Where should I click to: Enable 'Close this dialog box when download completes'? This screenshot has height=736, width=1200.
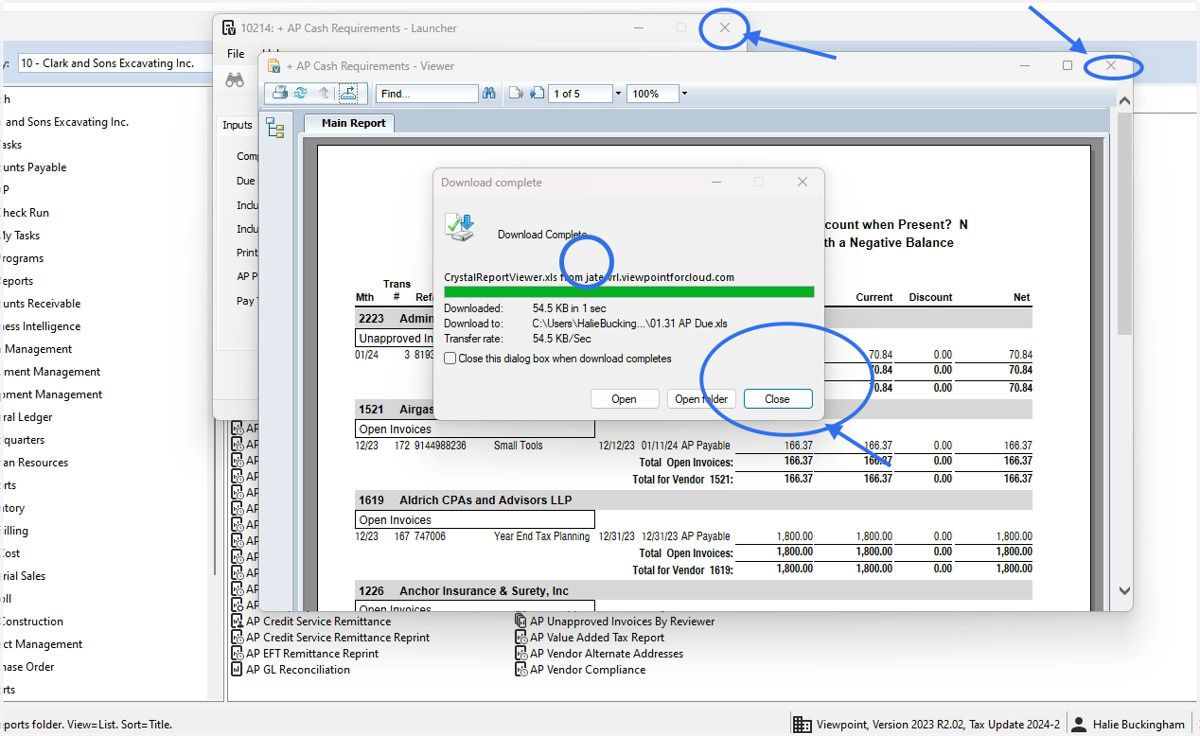coord(450,358)
